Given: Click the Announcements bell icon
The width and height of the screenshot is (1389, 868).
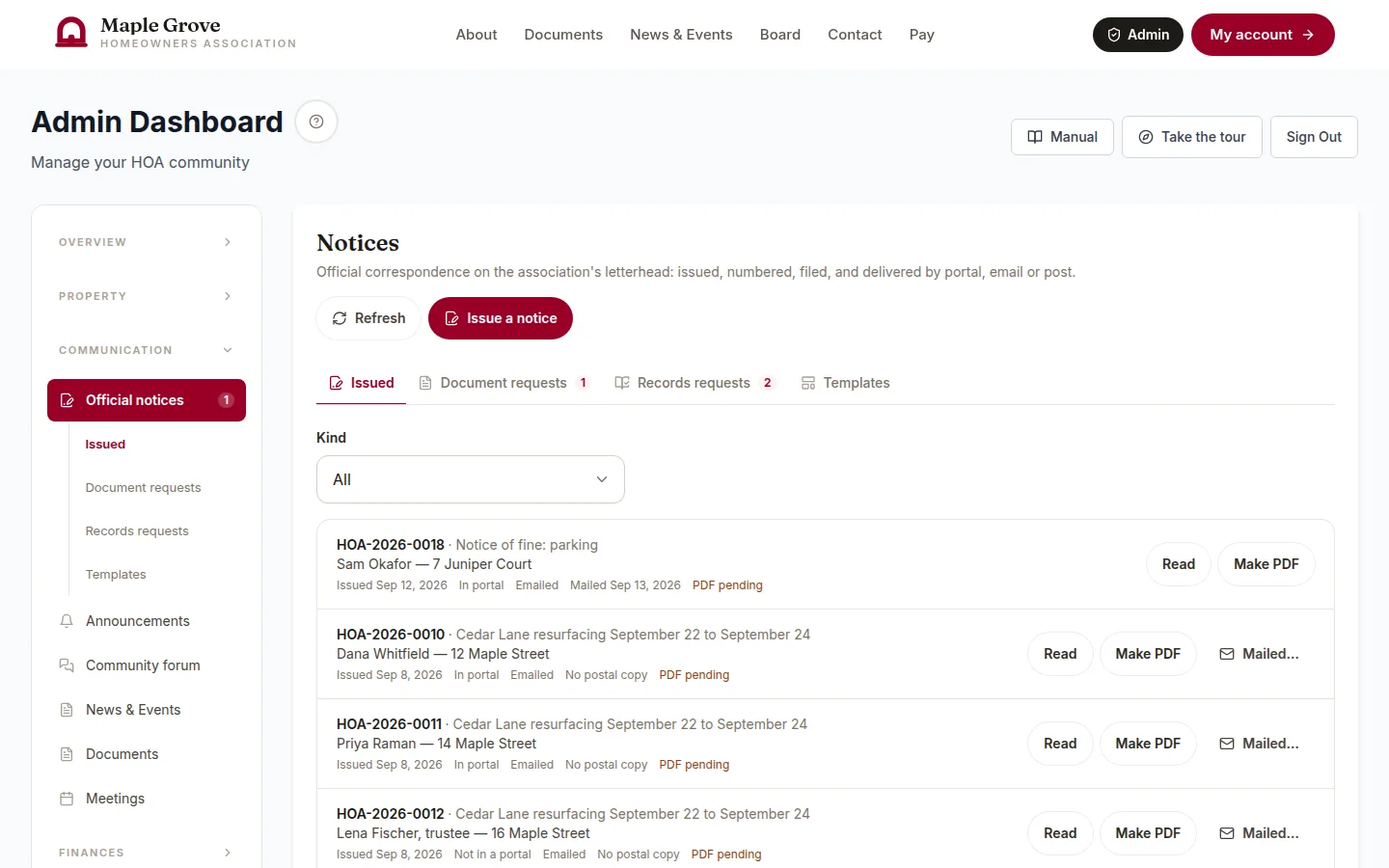Looking at the screenshot, I should pos(67,621).
